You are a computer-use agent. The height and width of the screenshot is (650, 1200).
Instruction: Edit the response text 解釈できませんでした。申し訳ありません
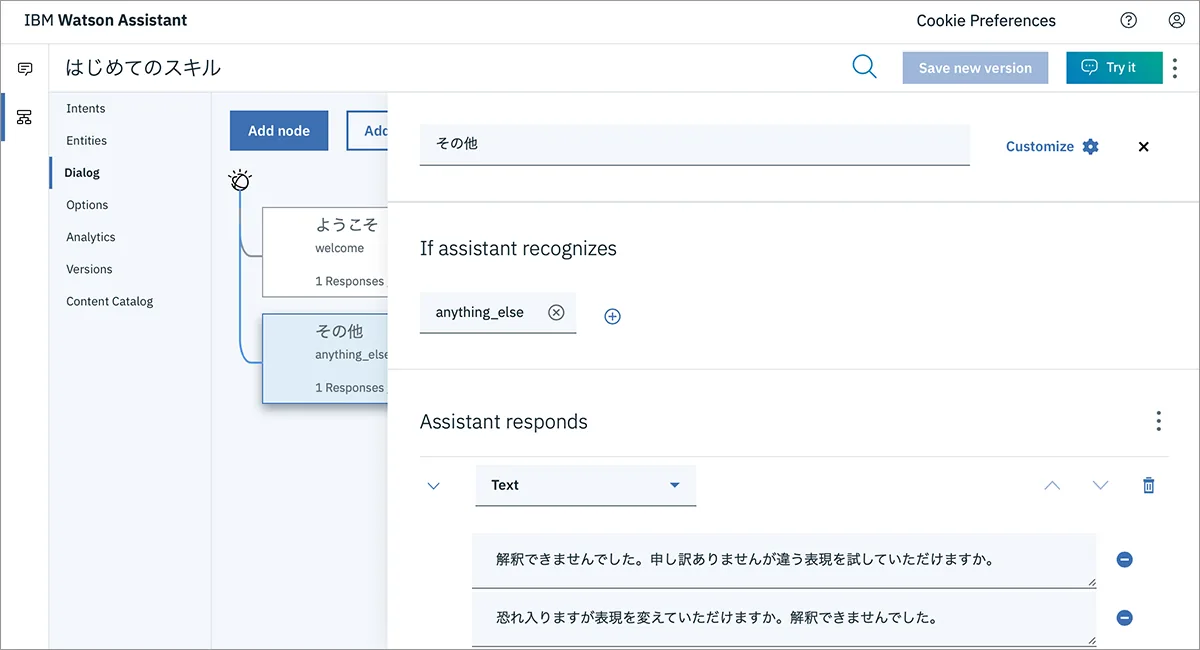[784, 560]
